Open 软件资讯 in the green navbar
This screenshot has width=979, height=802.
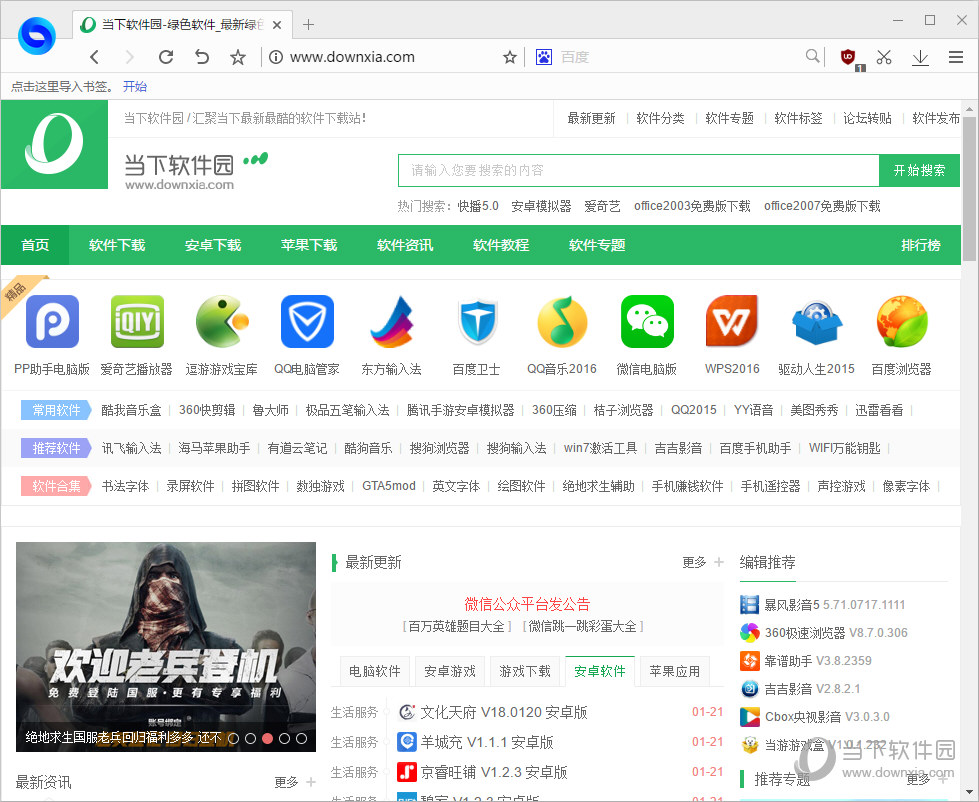click(405, 245)
